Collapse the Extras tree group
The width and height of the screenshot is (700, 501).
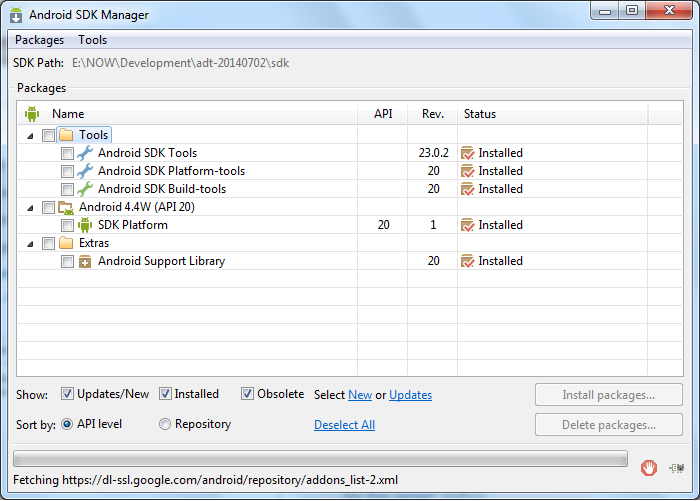pos(30,244)
